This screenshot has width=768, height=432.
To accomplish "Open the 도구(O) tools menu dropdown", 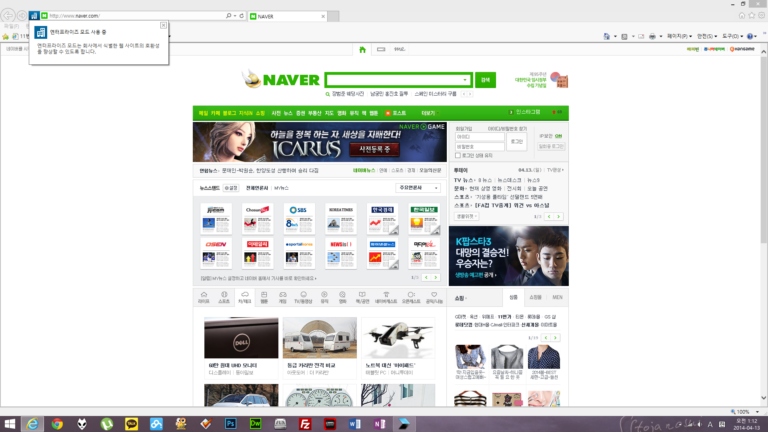I will [x=732, y=36].
